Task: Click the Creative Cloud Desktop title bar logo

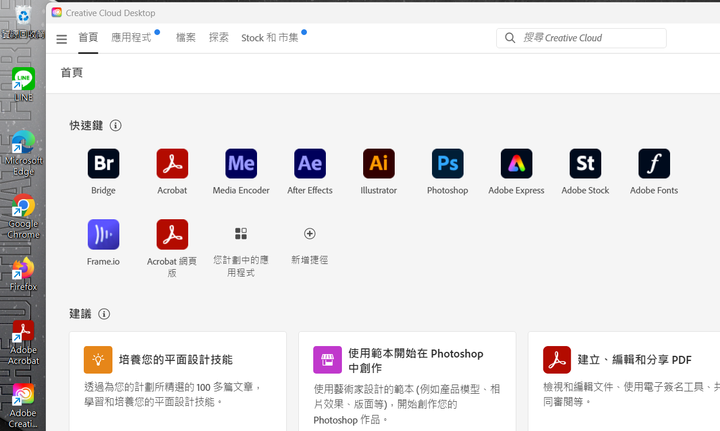Action: click(56, 12)
